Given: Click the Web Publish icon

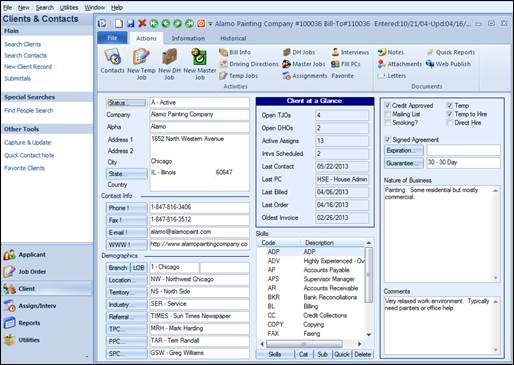Looking at the screenshot, I should (448, 64).
